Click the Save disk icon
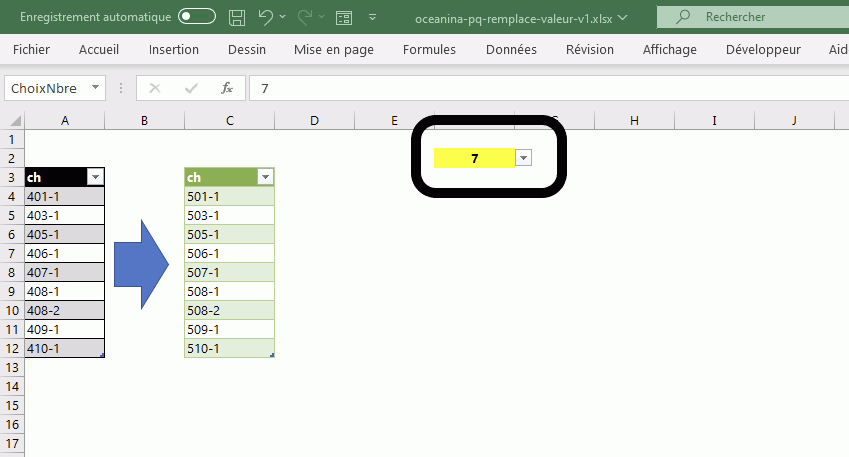The image size is (849, 457). point(237,17)
